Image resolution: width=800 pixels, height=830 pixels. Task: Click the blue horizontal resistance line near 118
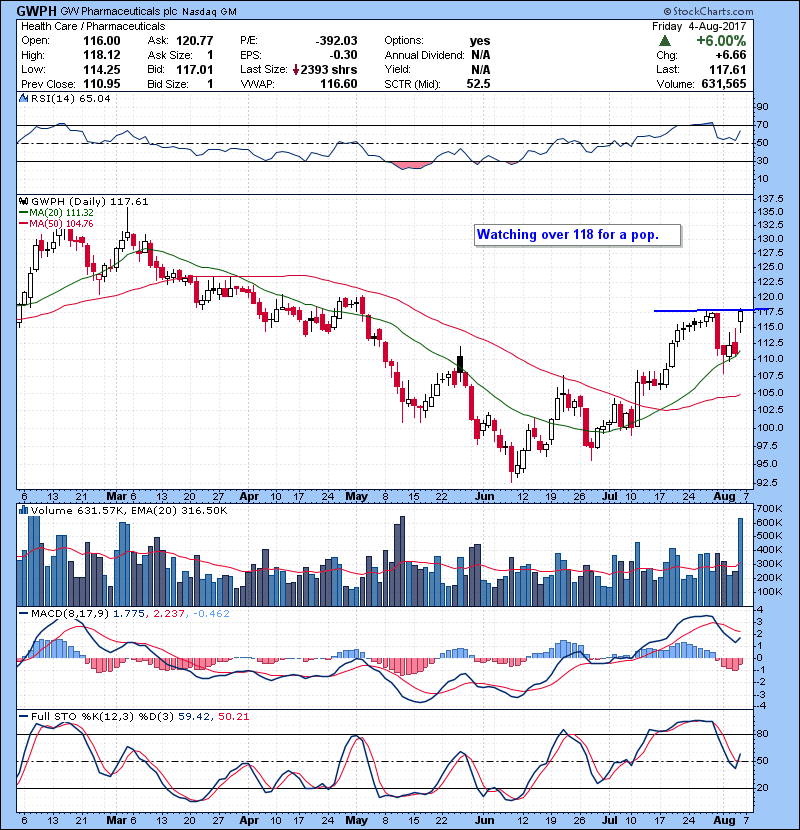tap(711, 310)
